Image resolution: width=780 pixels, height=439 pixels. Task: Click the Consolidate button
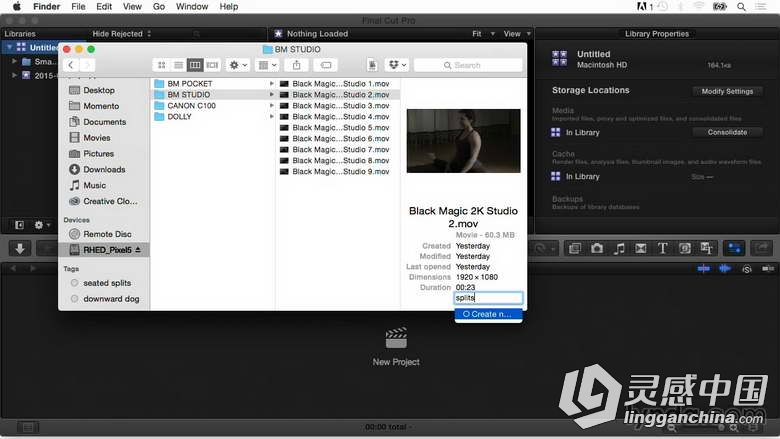(727, 132)
